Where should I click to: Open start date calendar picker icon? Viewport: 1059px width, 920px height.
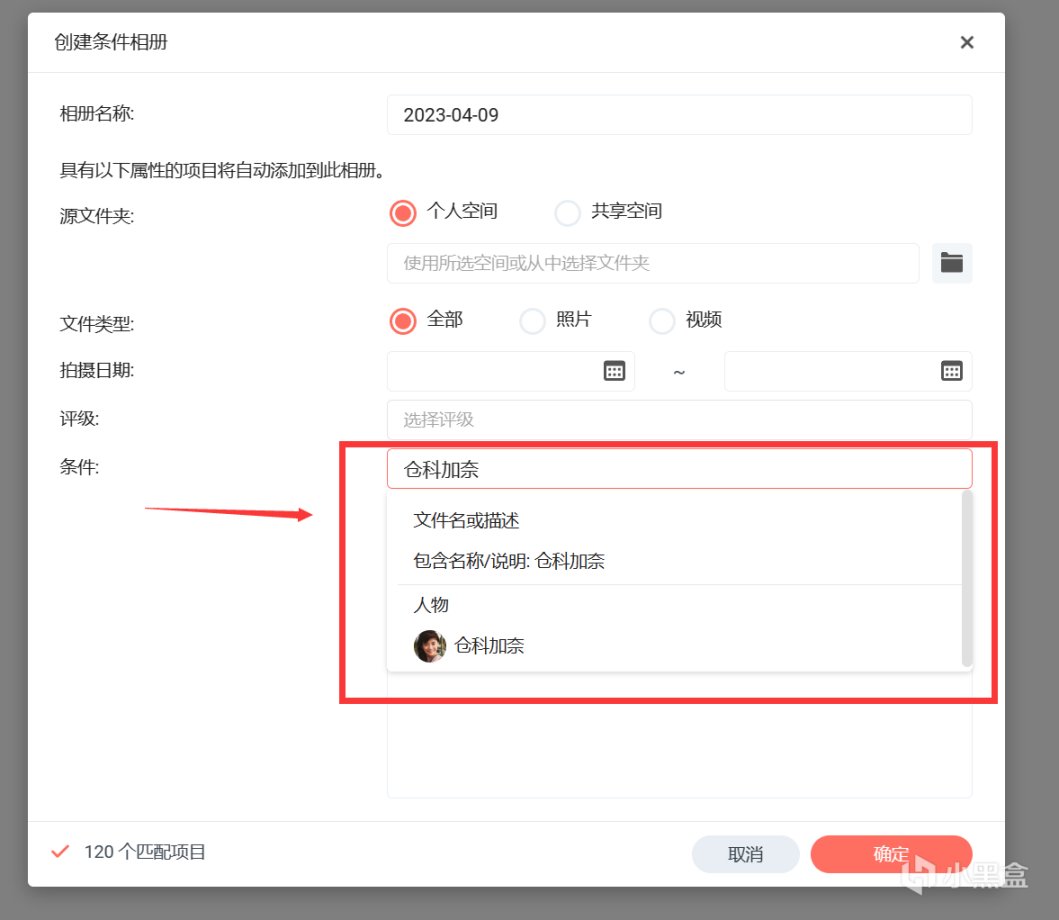pyautogui.click(x=614, y=371)
